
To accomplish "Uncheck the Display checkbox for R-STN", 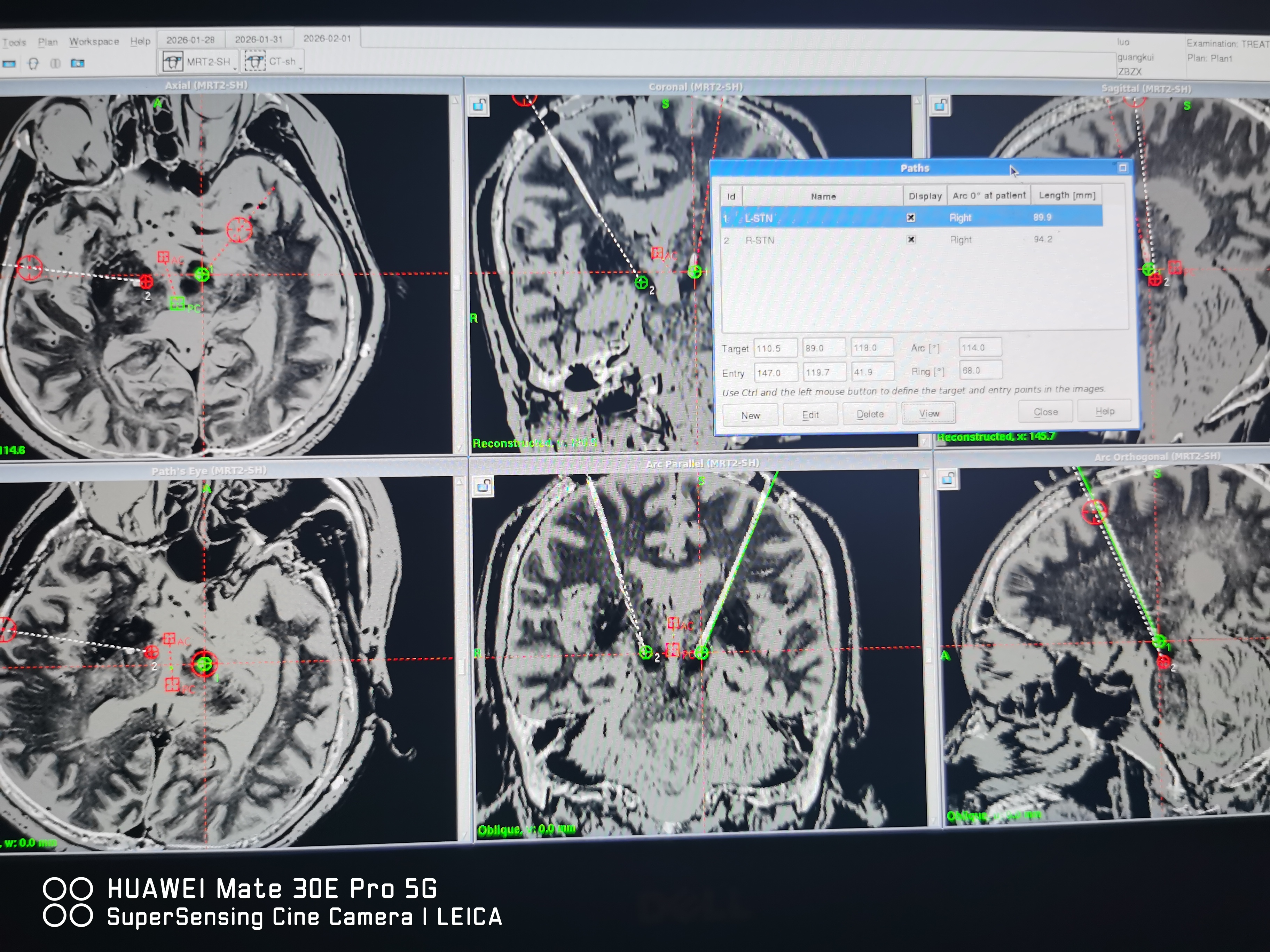I will [911, 239].
